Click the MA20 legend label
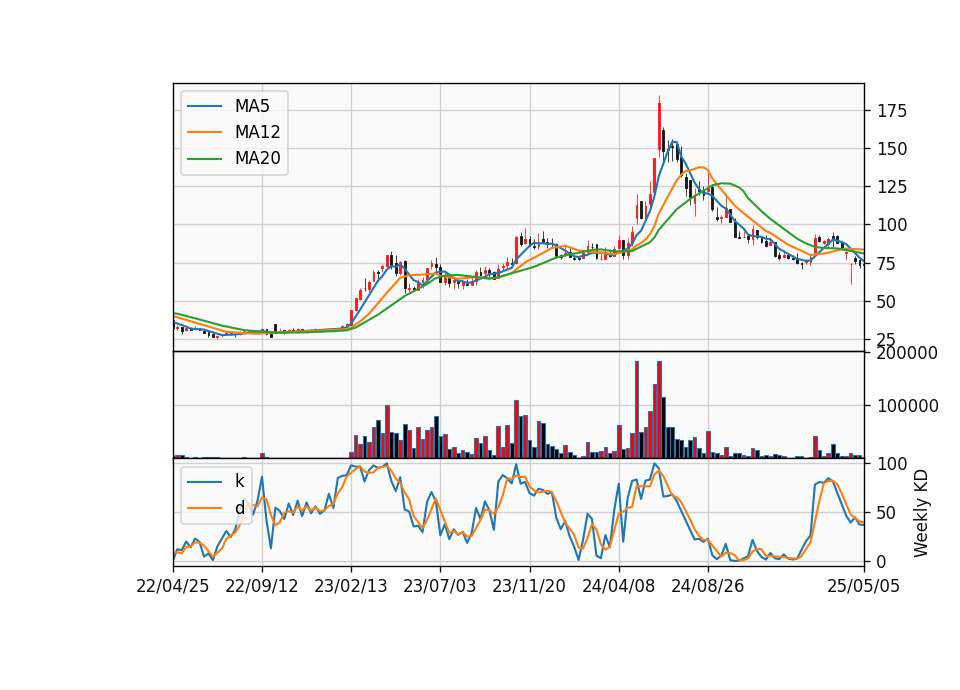The image size is (960, 690). [257, 158]
